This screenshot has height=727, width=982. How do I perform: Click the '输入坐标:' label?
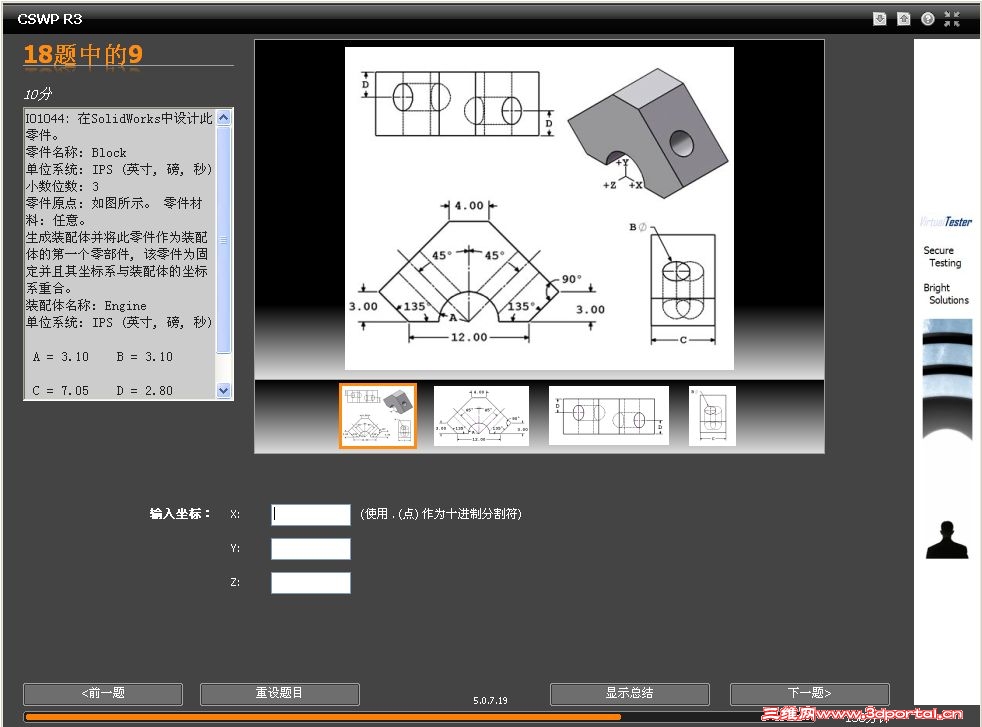pos(180,514)
